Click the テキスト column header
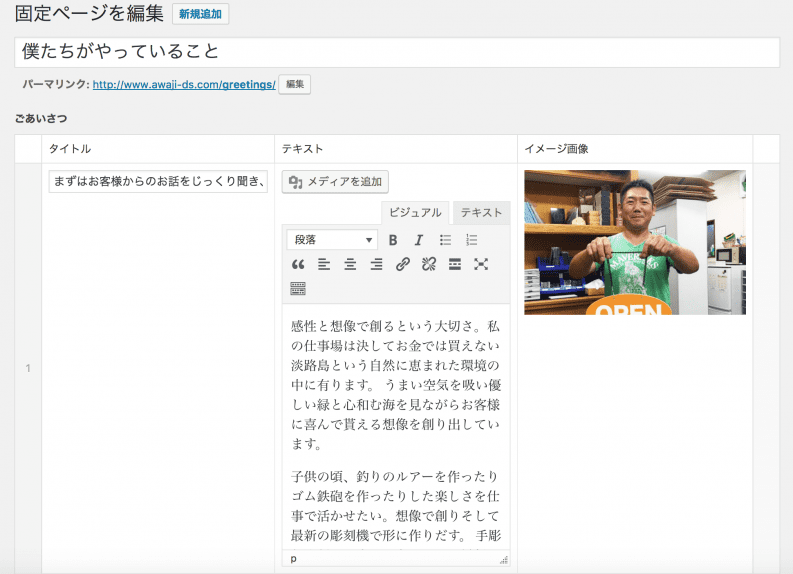793x574 pixels. point(302,149)
